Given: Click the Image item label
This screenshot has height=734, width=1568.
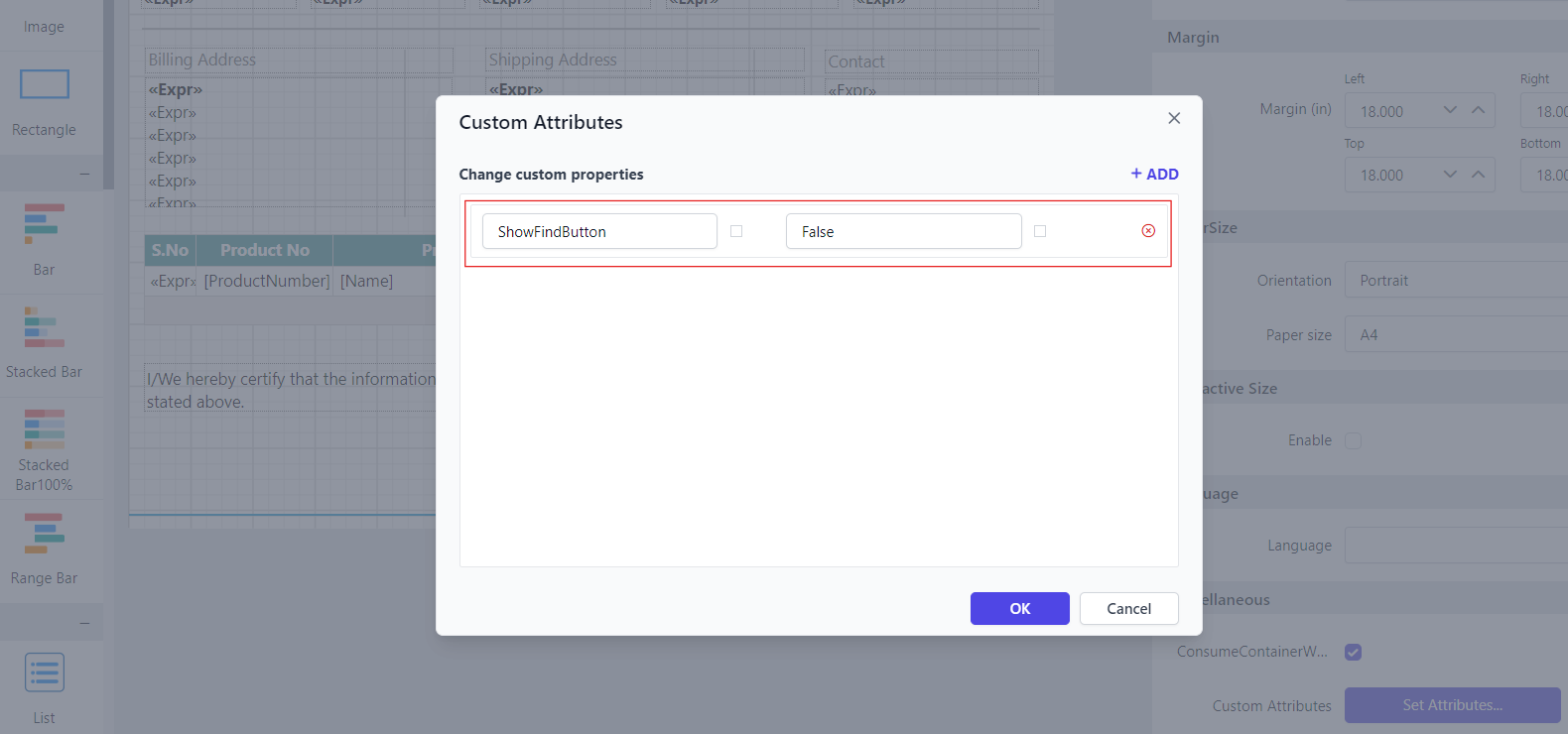Looking at the screenshot, I should coord(44,27).
